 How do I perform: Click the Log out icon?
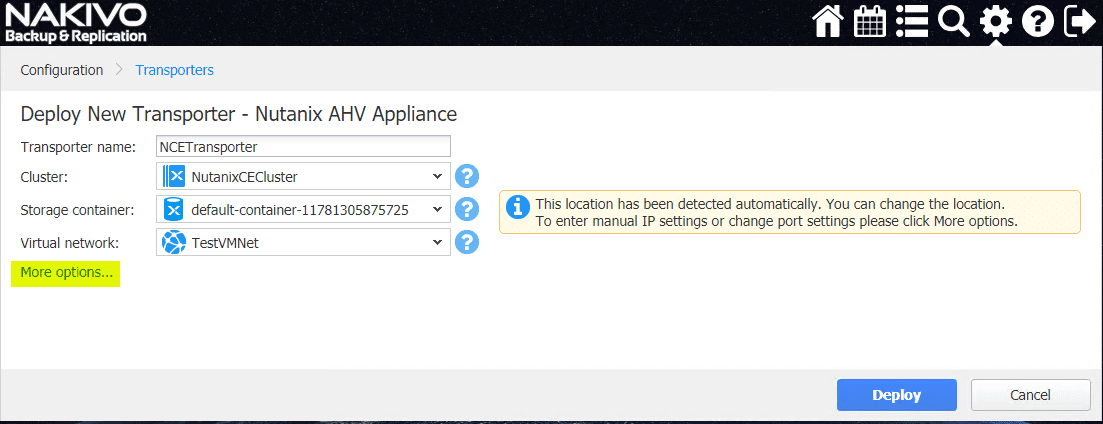[x=1079, y=22]
